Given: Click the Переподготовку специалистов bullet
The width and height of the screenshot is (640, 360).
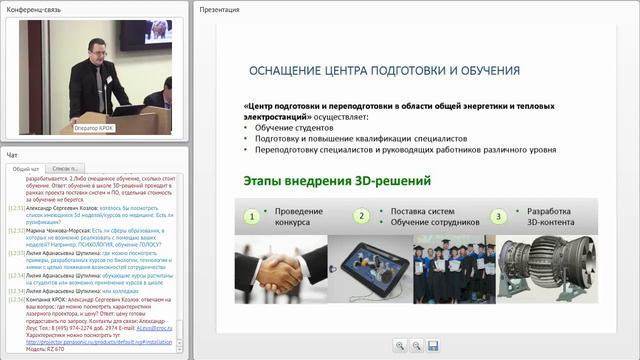Looking at the screenshot, I should (405, 150).
